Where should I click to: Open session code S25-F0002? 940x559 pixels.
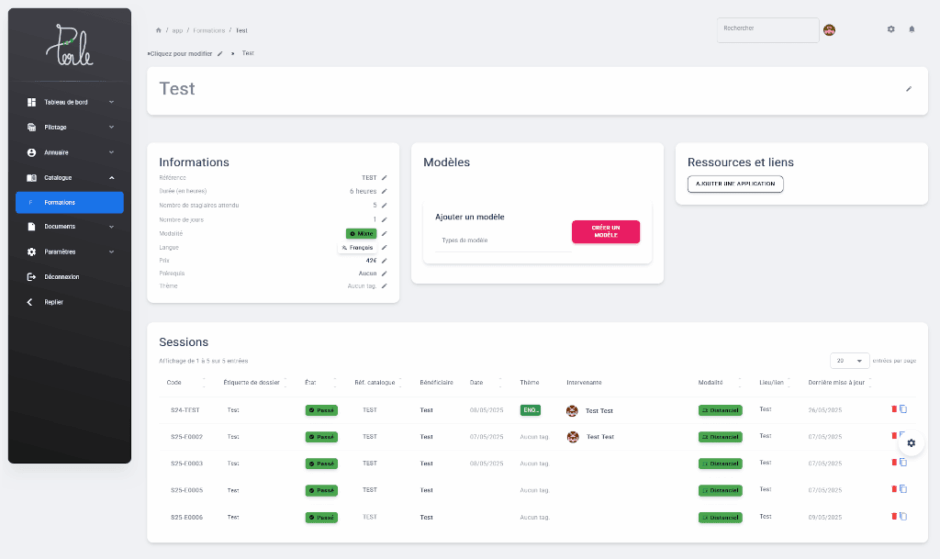click(x=186, y=437)
